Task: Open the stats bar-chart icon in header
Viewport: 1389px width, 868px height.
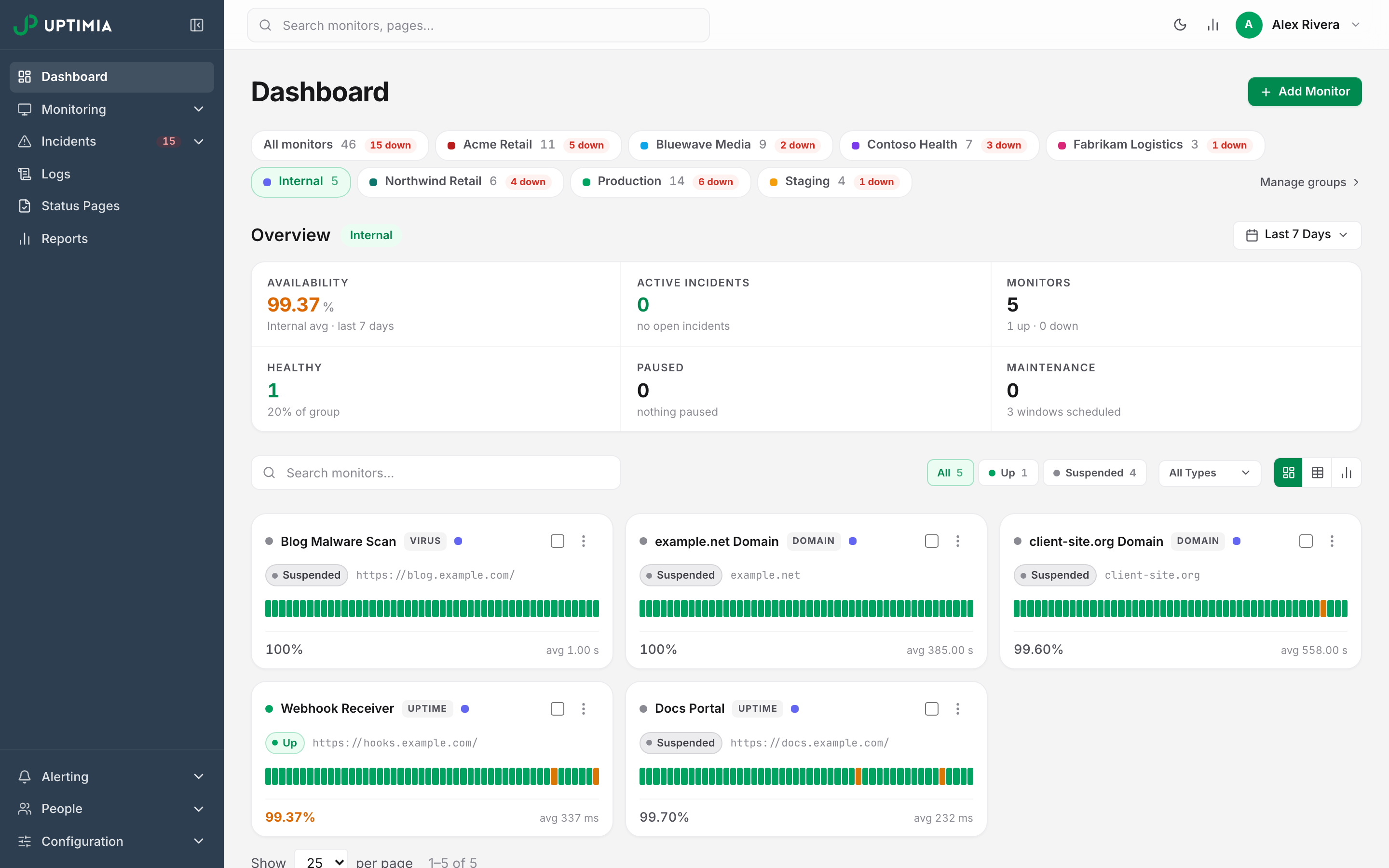Action: (1212, 25)
